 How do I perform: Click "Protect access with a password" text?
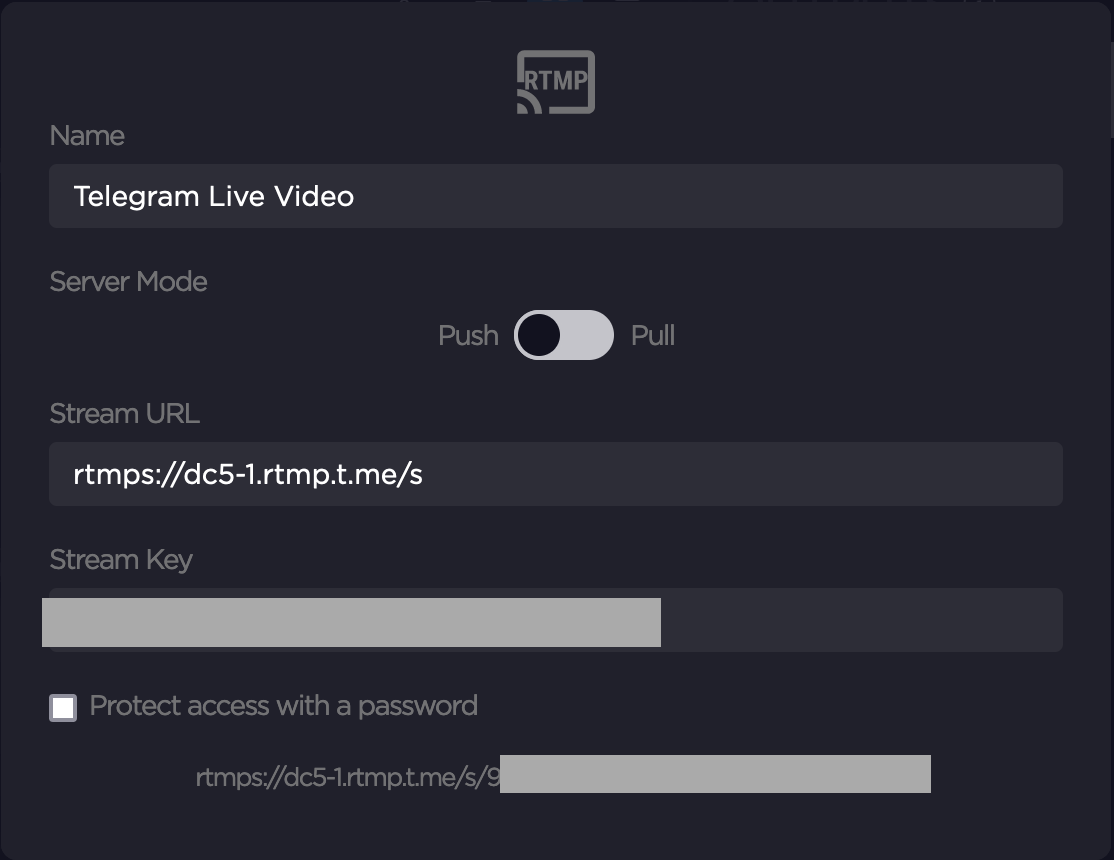click(x=283, y=706)
